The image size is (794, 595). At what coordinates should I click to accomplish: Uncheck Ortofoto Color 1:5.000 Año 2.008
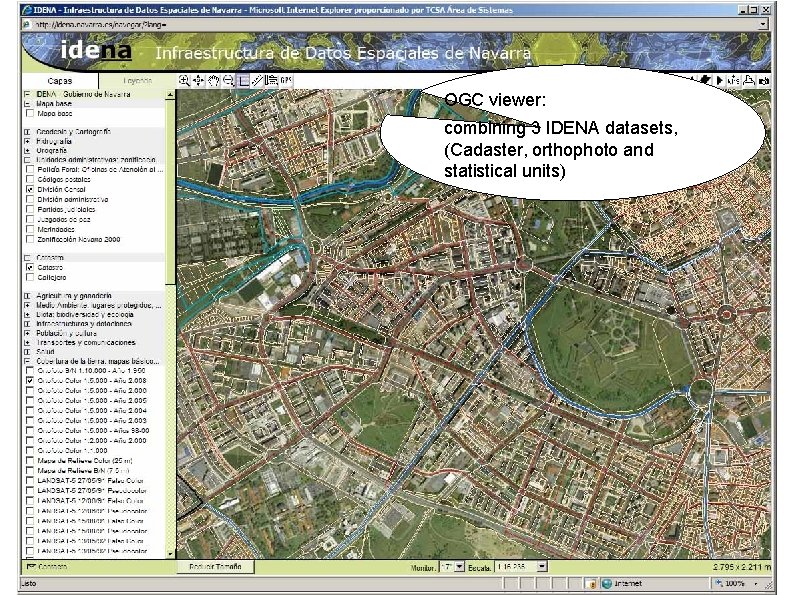[30, 380]
